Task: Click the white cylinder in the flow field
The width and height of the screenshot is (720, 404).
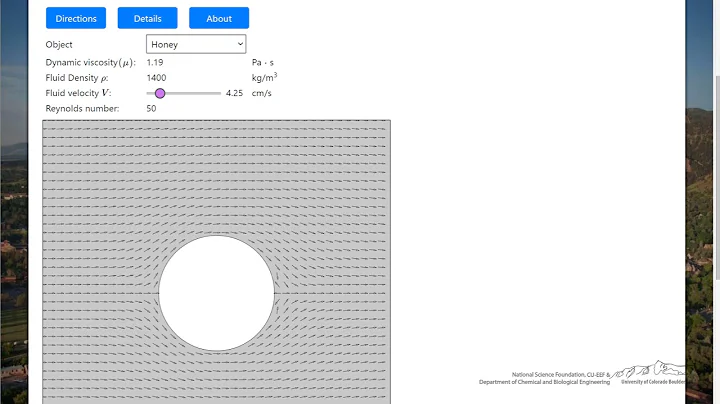Action: pos(216,293)
